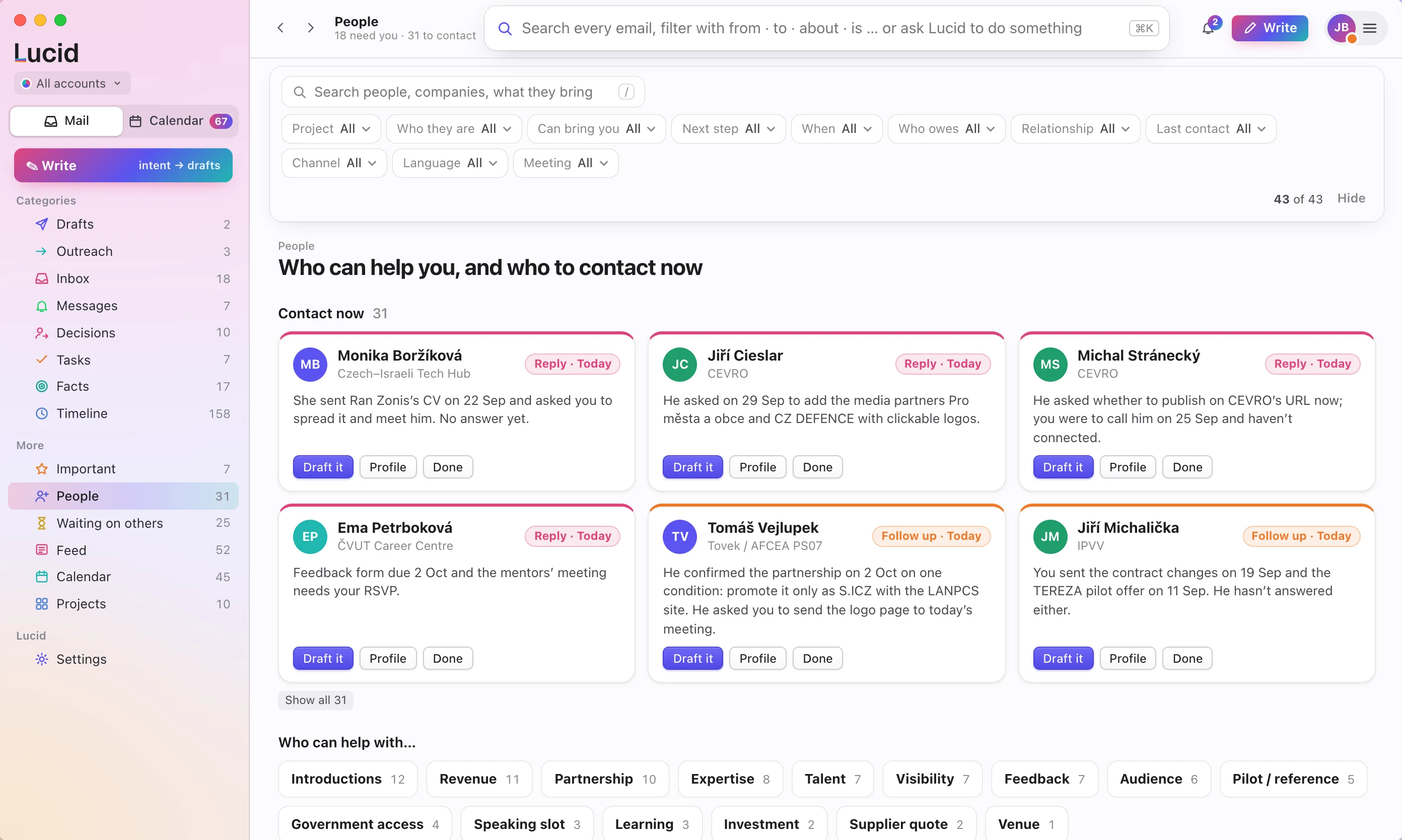
Task: Open Drafts paper-plane icon in sidebar
Action: 42,224
